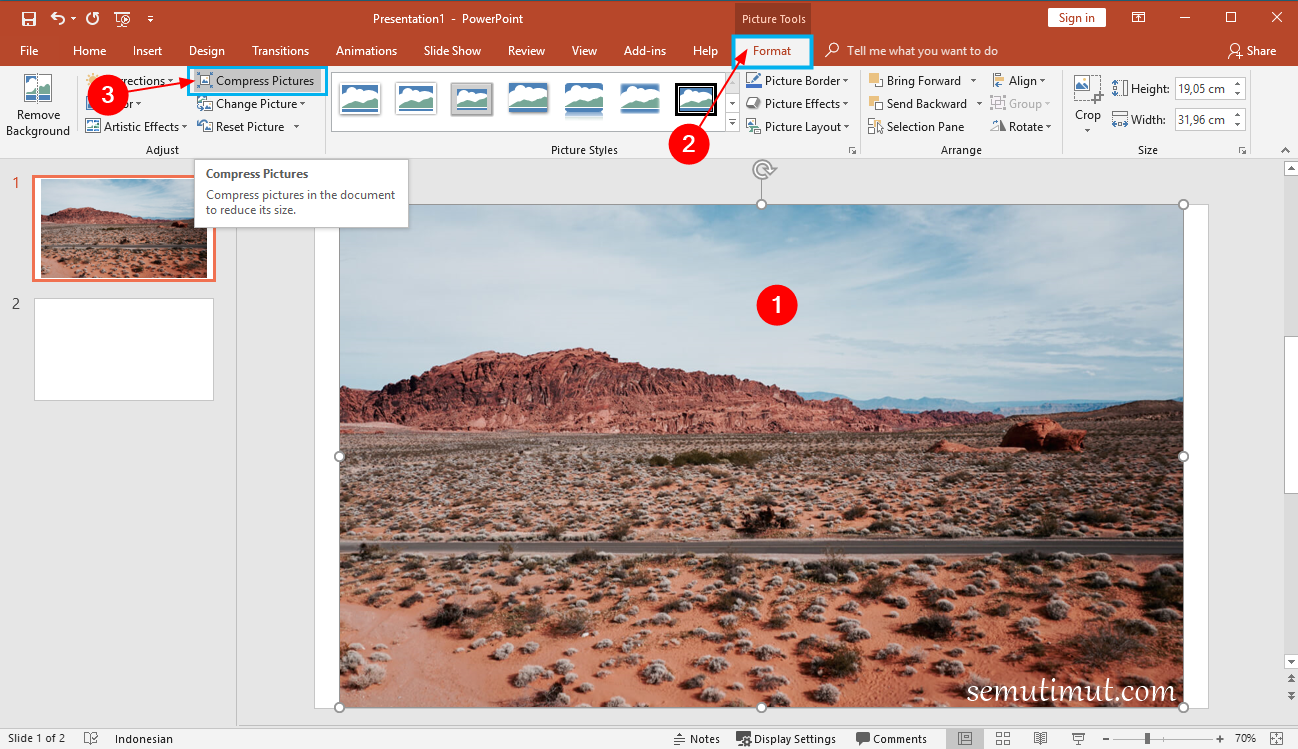Select the blank slide 2 thumbnail

pos(124,349)
